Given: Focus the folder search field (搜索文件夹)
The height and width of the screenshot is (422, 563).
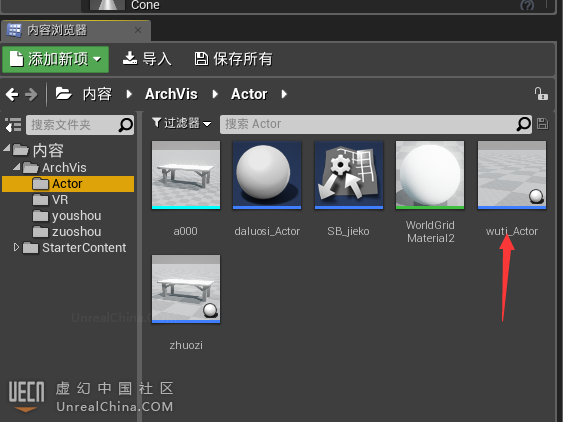Looking at the screenshot, I should (80, 125).
